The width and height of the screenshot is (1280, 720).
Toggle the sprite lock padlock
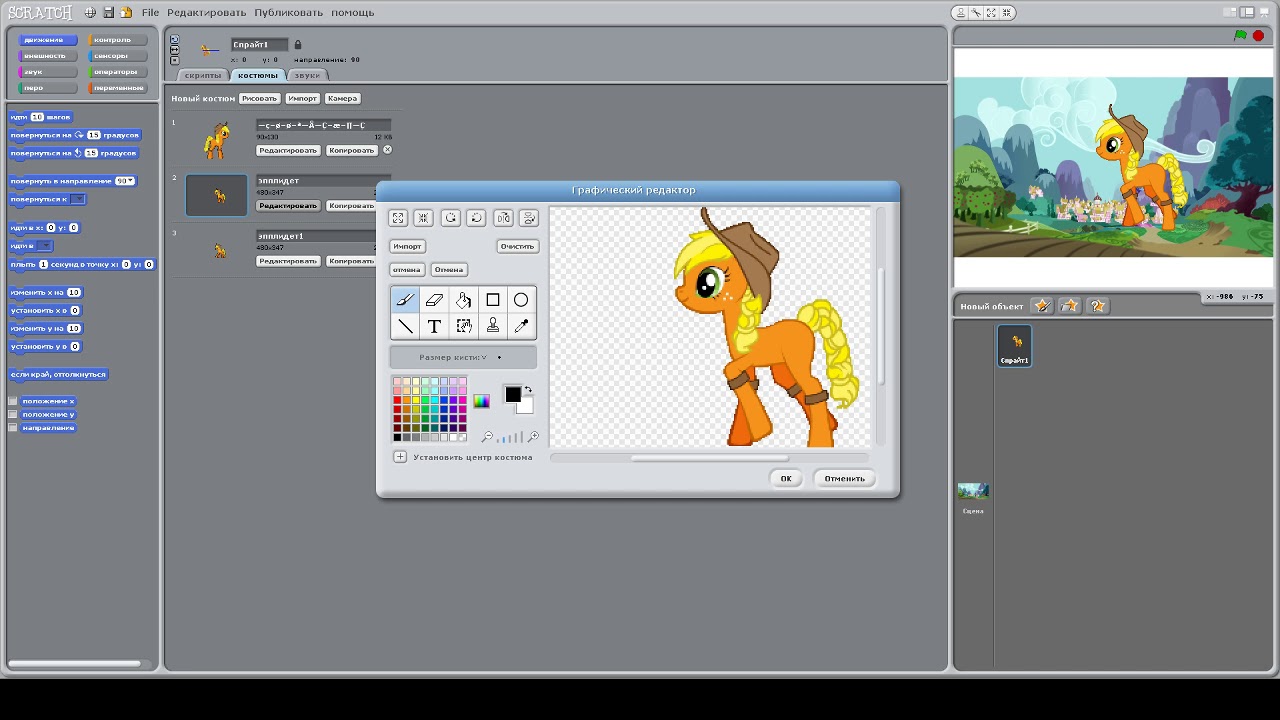[298, 45]
